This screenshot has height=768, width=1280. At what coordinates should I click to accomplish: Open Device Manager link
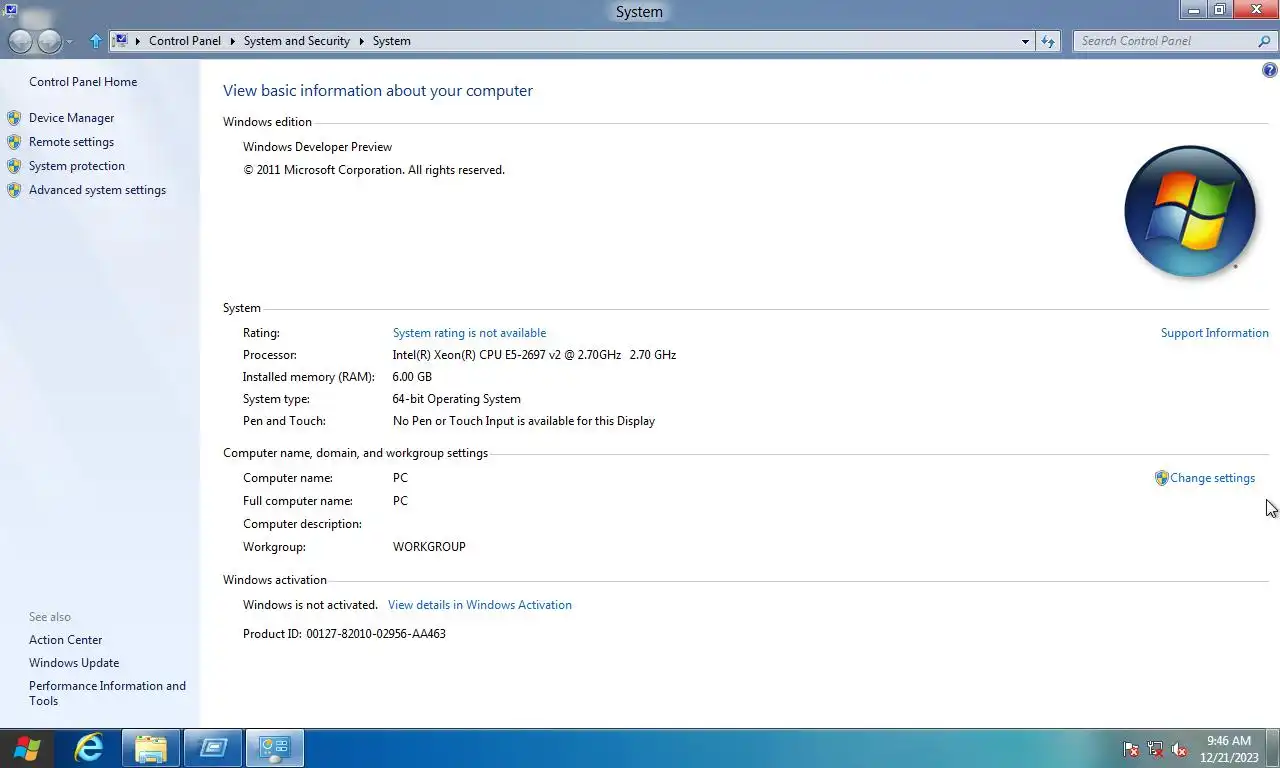(71, 118)
